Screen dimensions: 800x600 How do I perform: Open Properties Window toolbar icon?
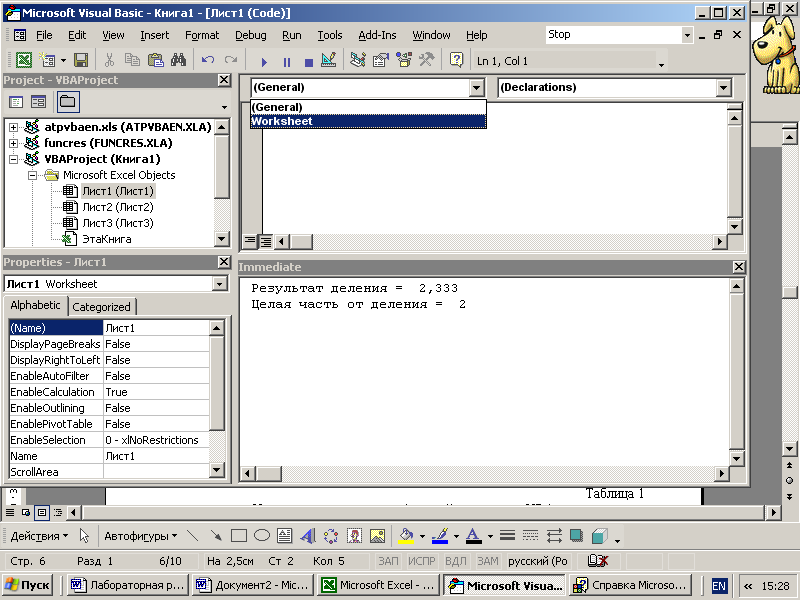(x=381, y=60)
